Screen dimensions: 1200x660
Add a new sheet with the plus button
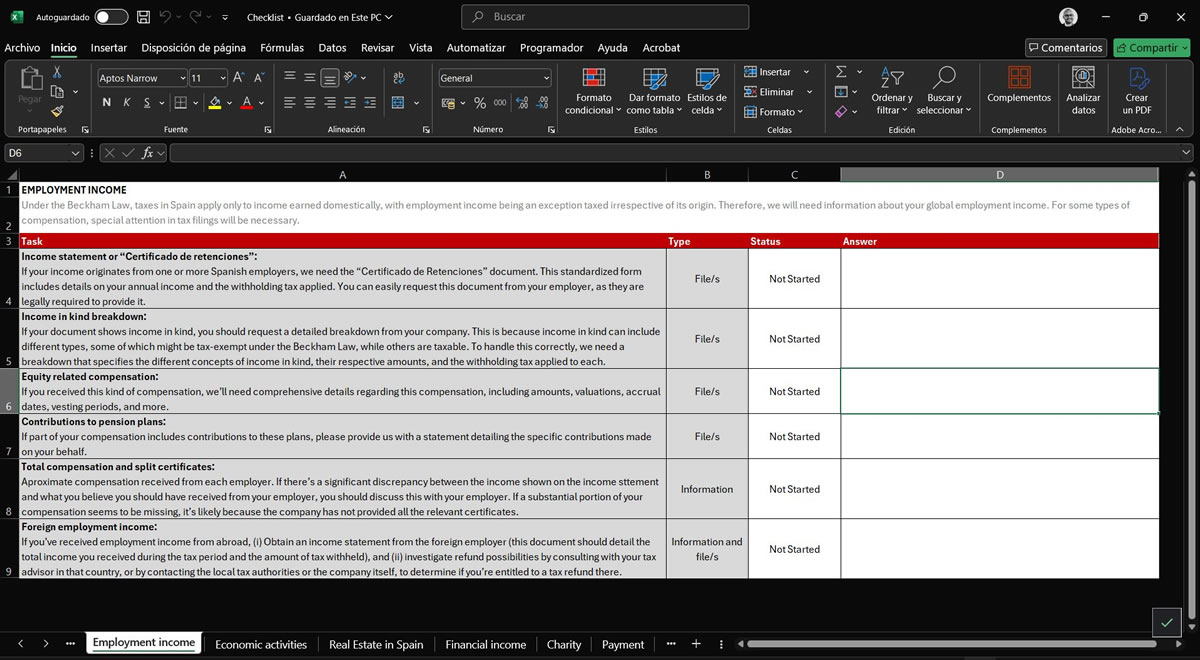click(696, 644)
